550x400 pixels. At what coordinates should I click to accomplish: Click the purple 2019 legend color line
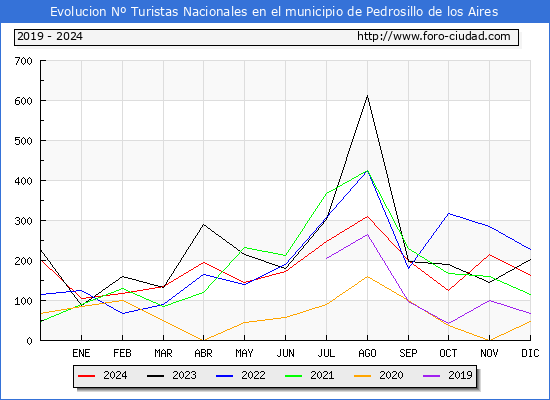(x=432, y=376)
